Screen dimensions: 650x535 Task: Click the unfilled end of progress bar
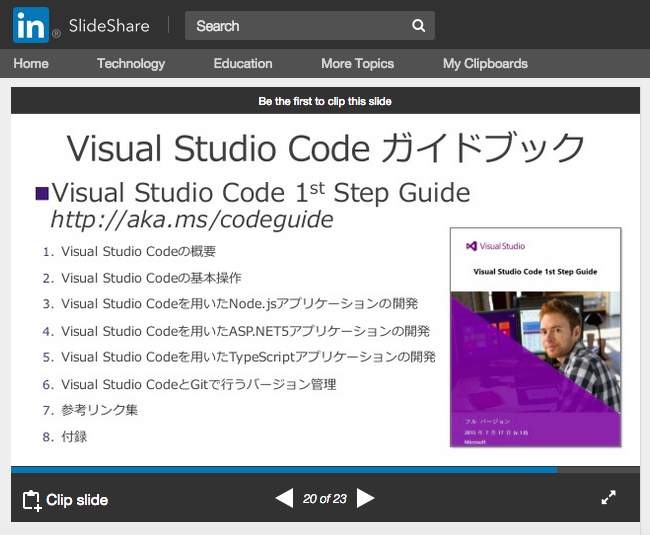pyautogui.click(x=599, y=470)
